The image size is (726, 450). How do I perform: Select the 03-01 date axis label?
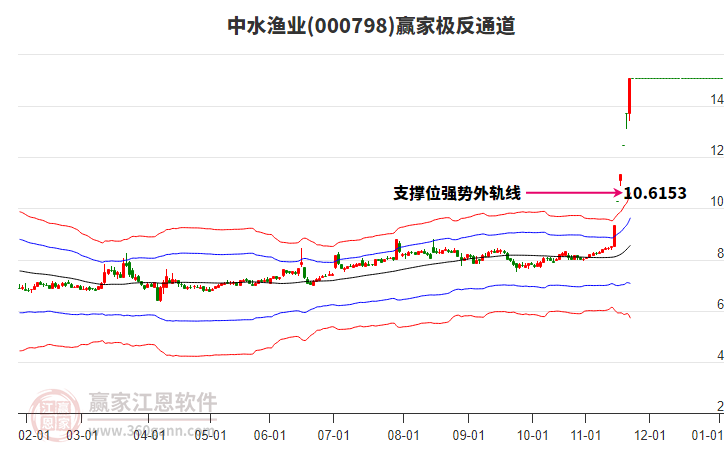pos(82,436)
